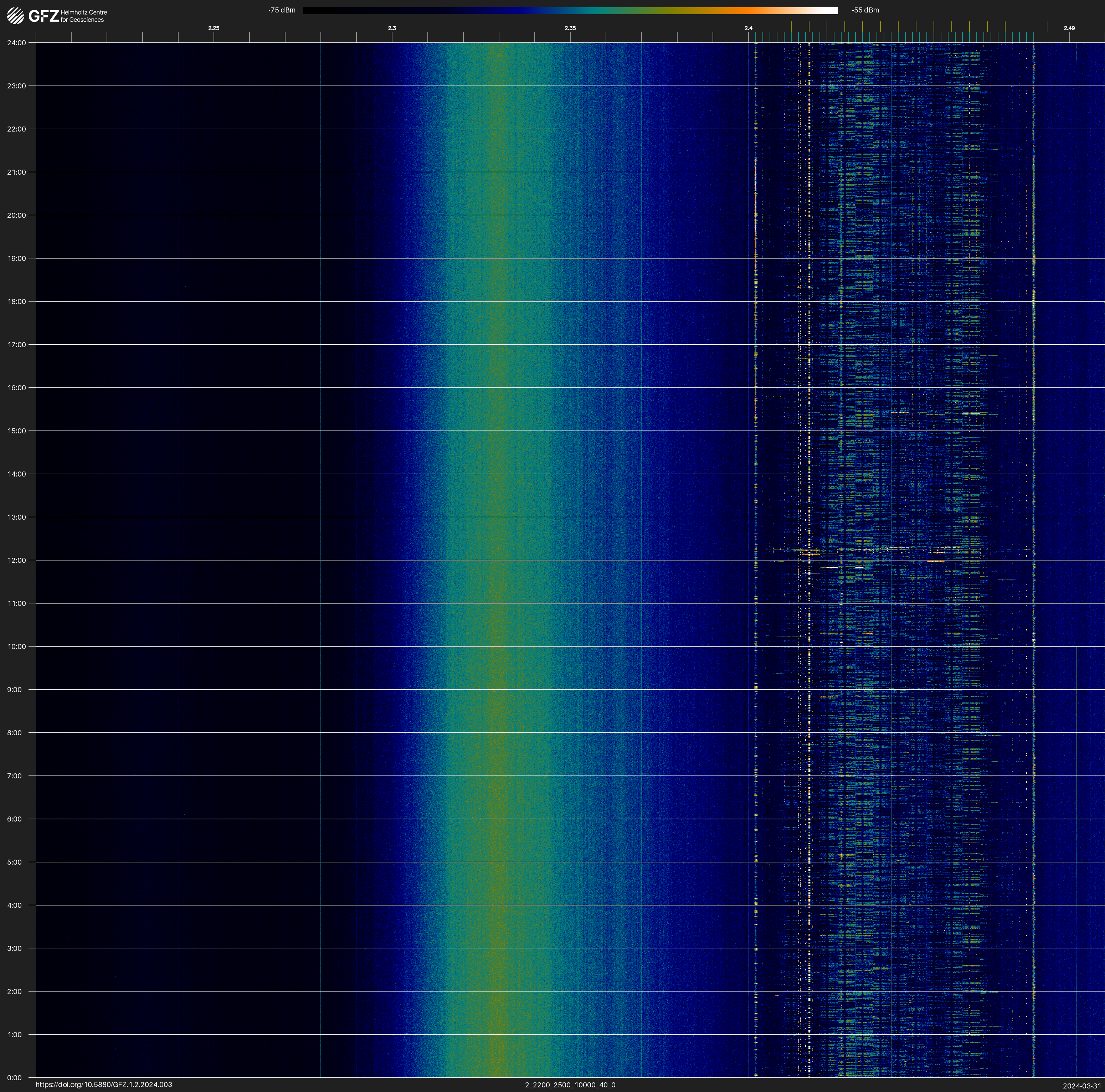
Task: Click the 2.4 frequency axis label
Action: pyautogui.click(x=748, y=28)
